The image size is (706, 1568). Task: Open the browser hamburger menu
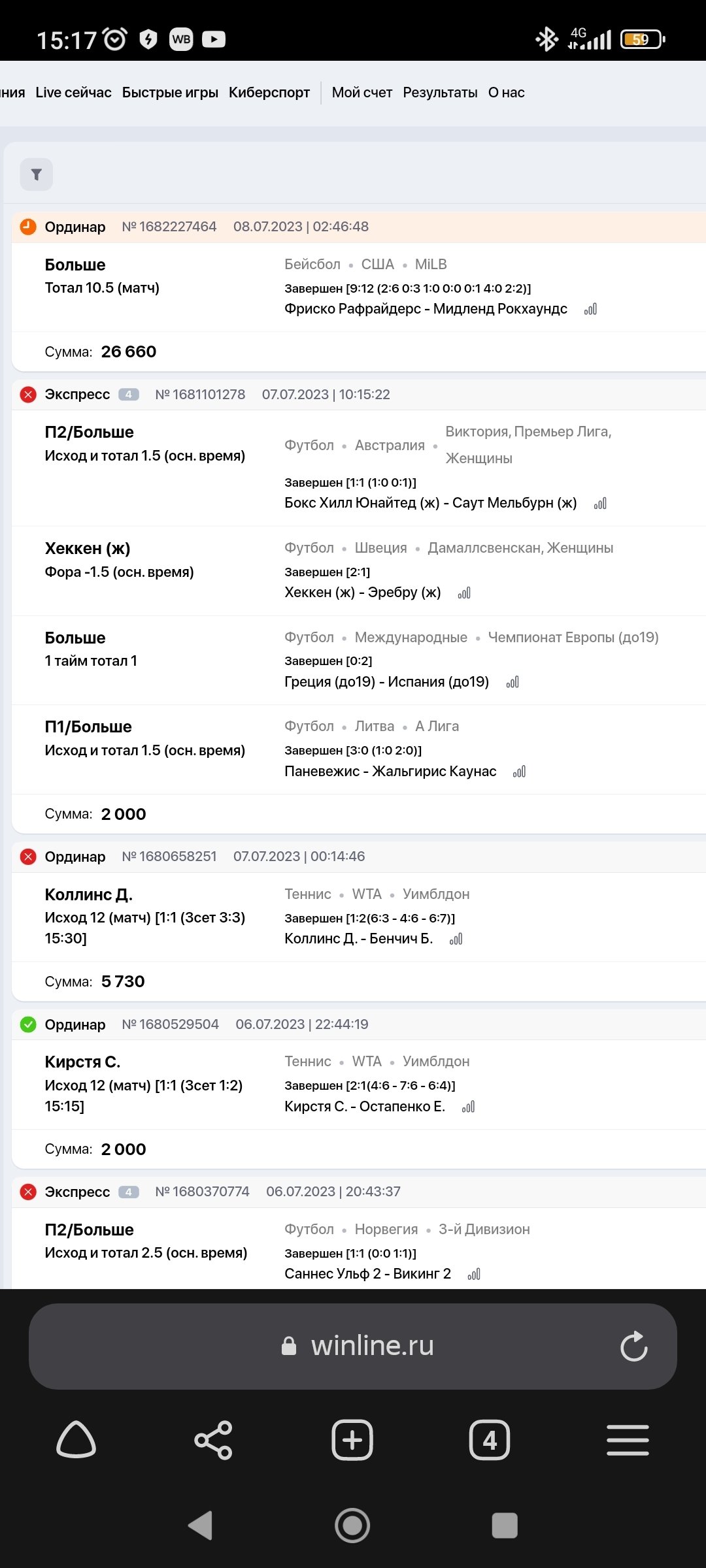click(x=628, y=1441)
